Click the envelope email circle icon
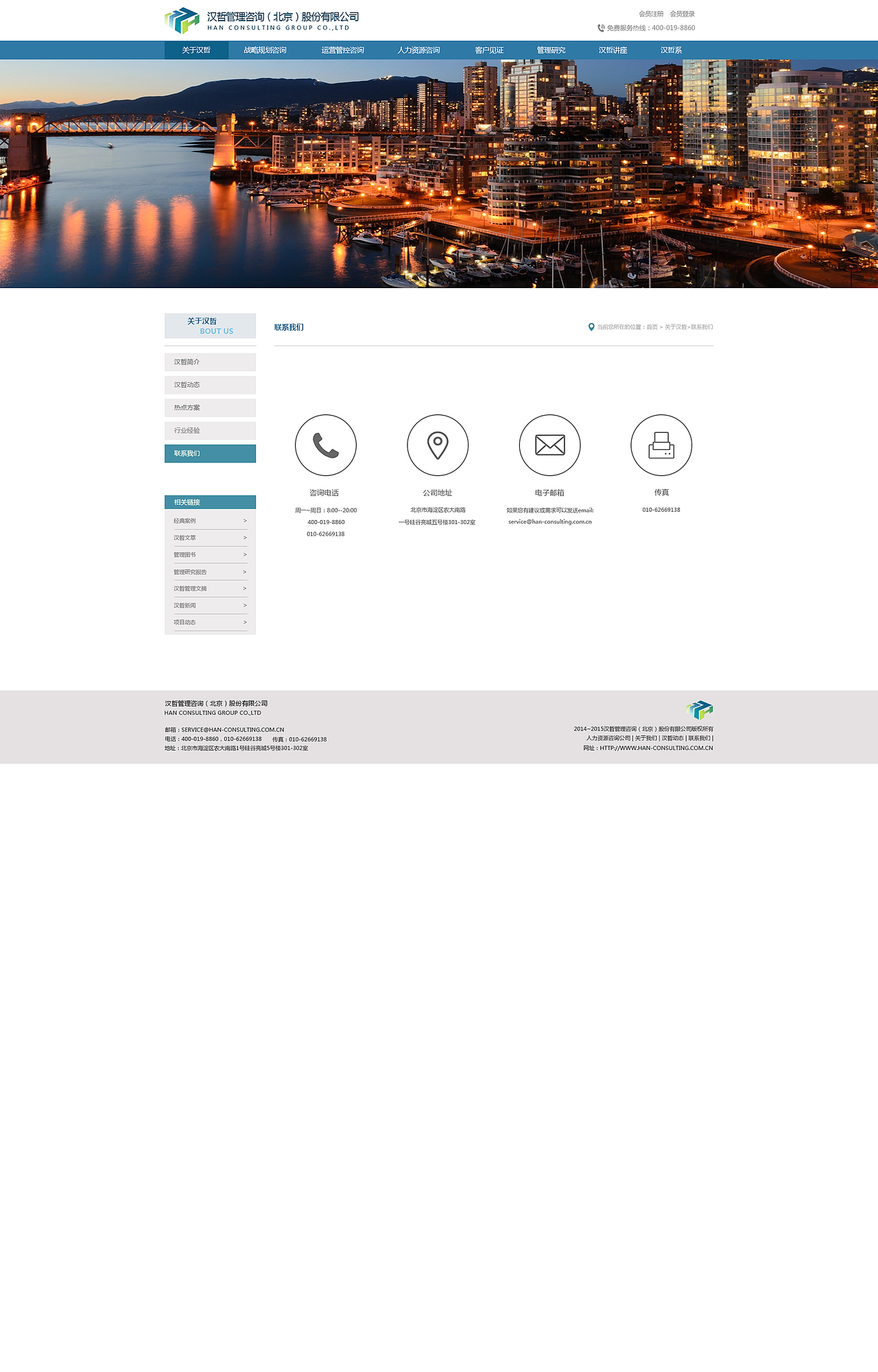 549,445
